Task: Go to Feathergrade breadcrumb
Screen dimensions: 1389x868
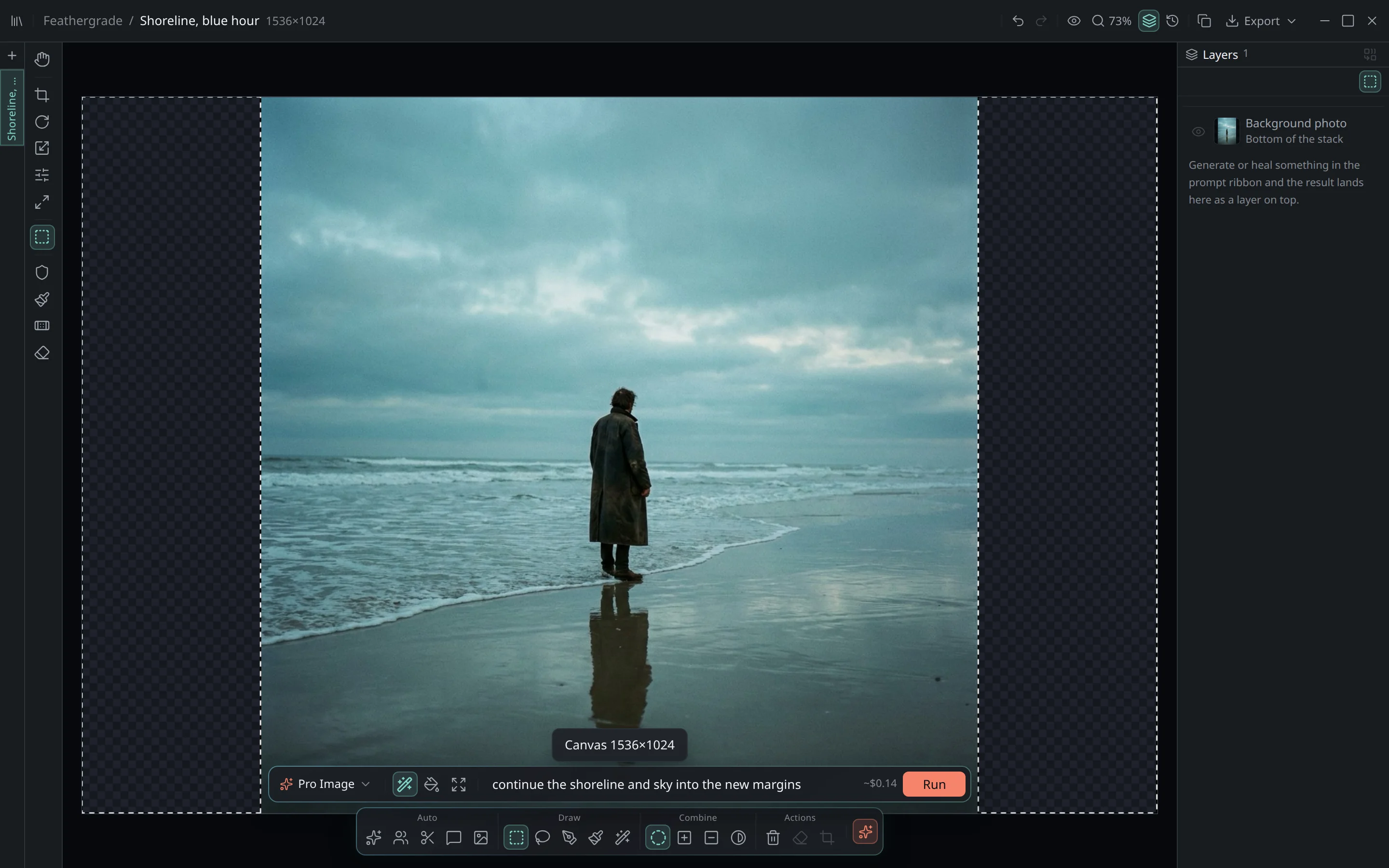Action: [82, 21]
